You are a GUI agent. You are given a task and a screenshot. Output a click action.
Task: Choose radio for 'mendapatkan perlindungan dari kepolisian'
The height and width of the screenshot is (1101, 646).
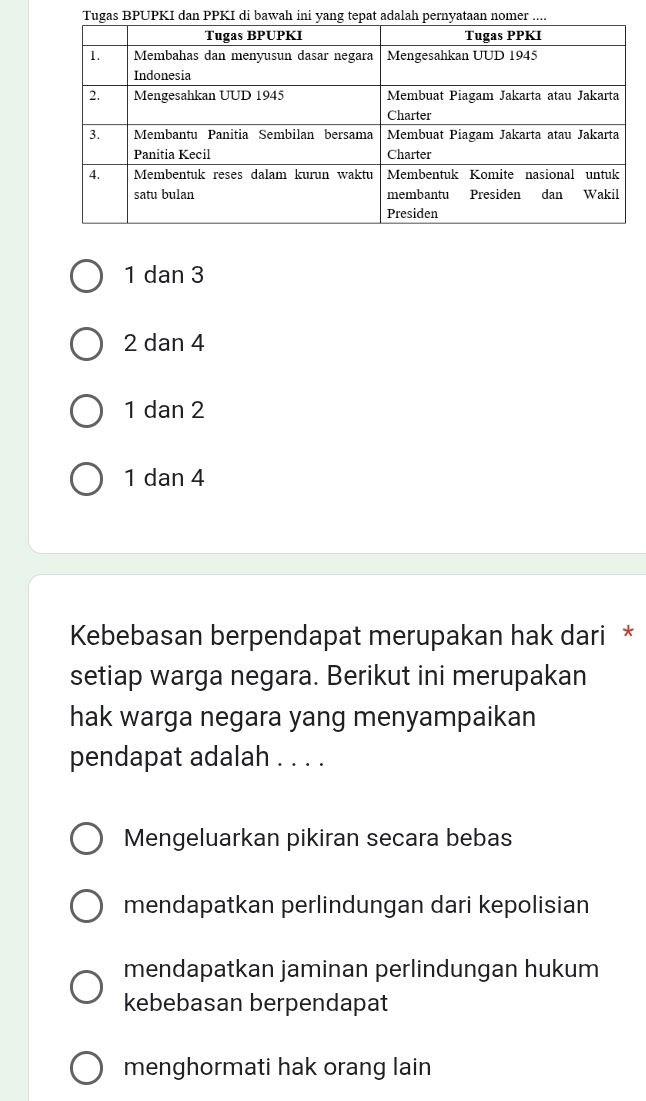pyautogui.click(x=87, y=906)
